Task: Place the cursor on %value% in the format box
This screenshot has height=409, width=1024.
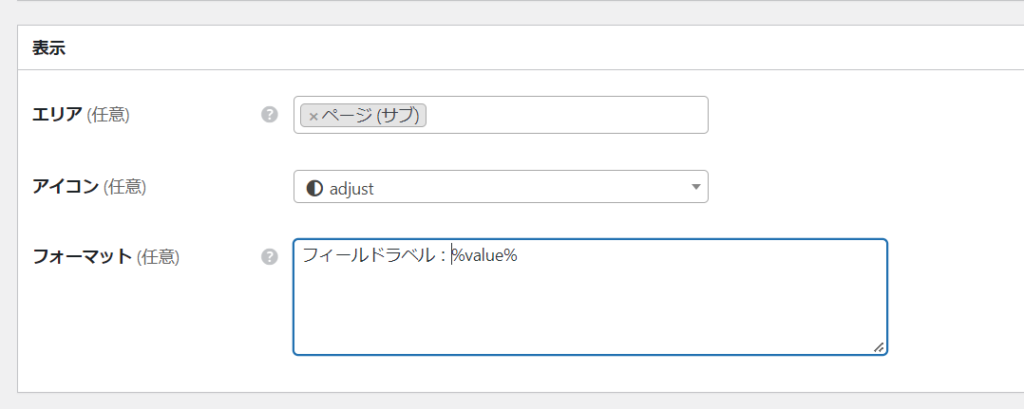Action: click(x=486, y=256)
